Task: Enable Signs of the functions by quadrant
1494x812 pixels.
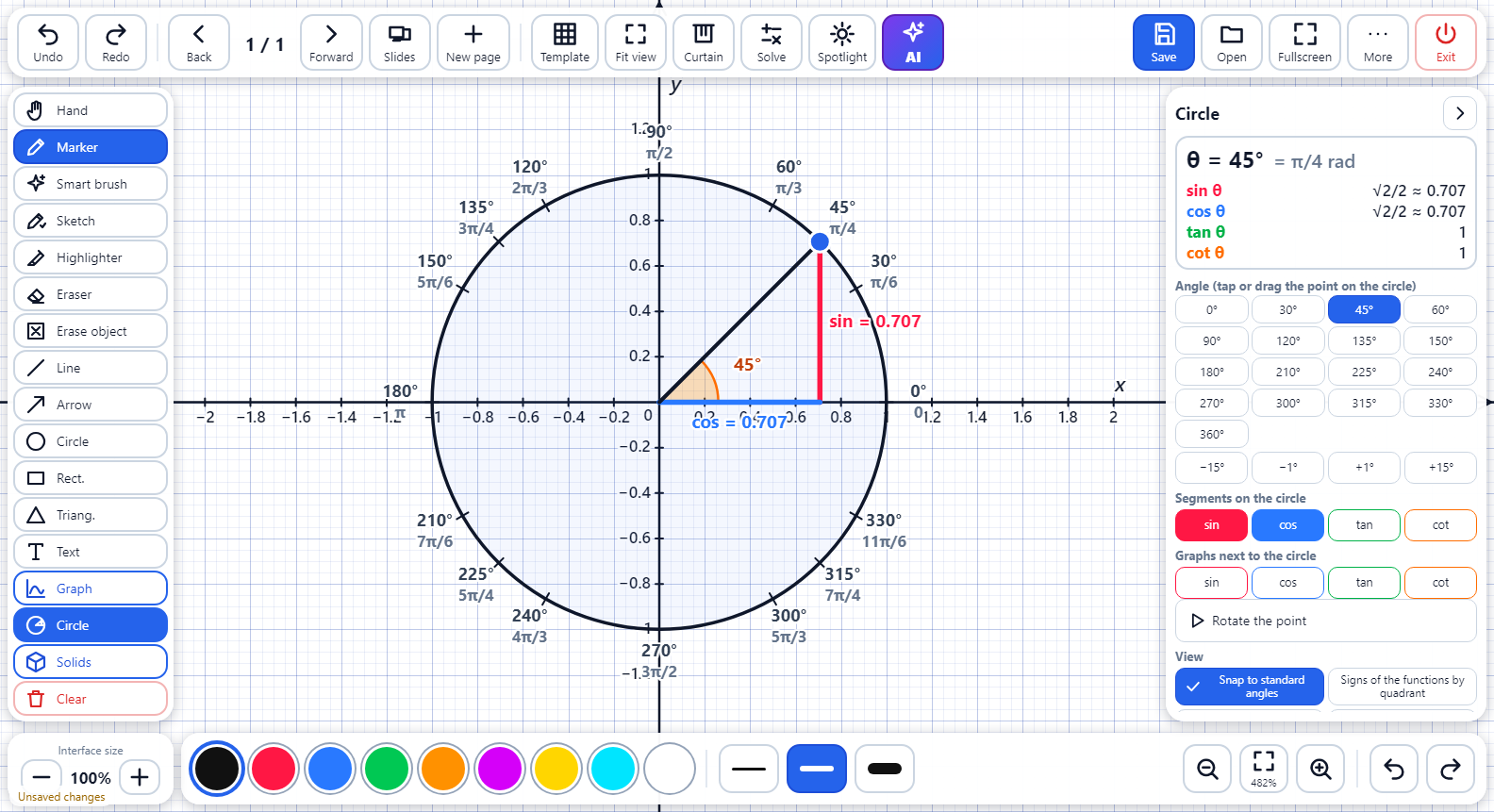Action: [x=1403, y=687]
